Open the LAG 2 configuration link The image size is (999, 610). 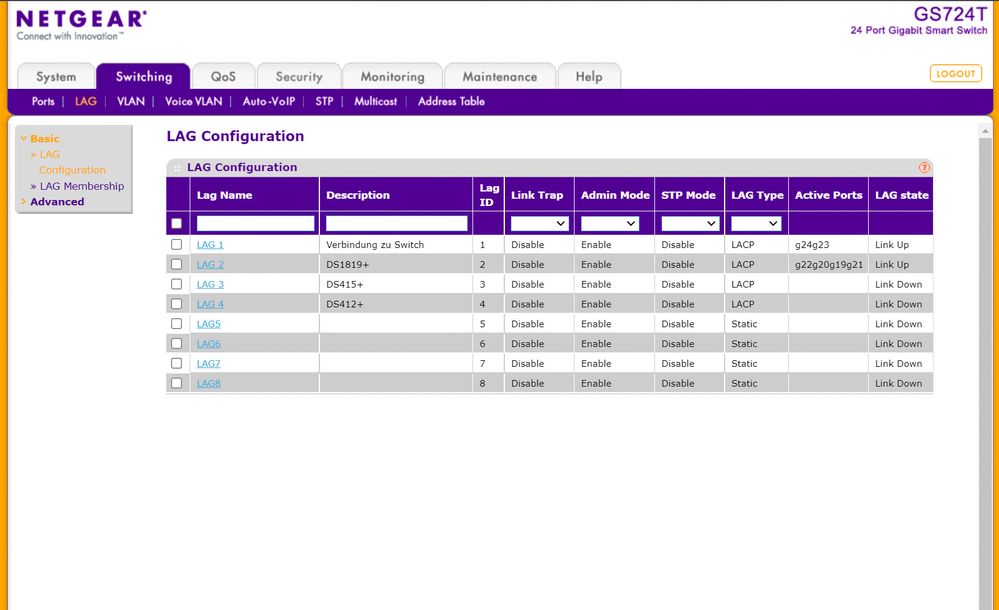(210, 264)
